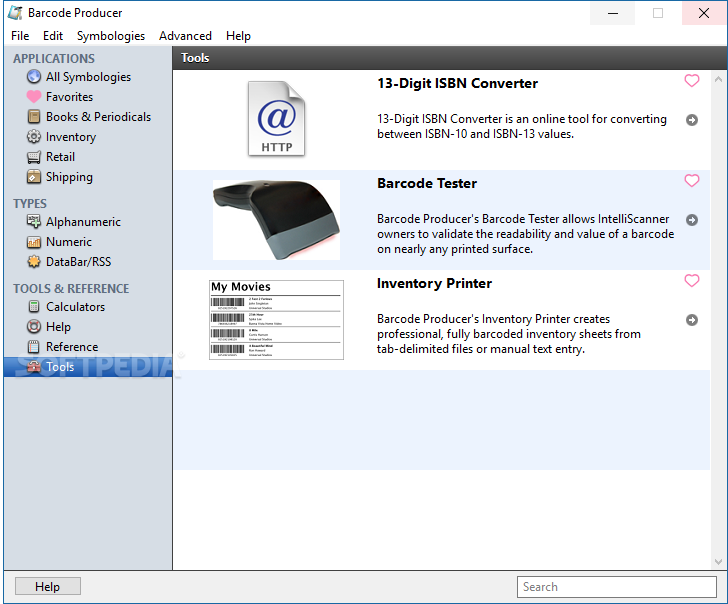The image size is (728, 604).
Task: Select DataBar/RSS label under Types
Action: [x=78, y=262]
